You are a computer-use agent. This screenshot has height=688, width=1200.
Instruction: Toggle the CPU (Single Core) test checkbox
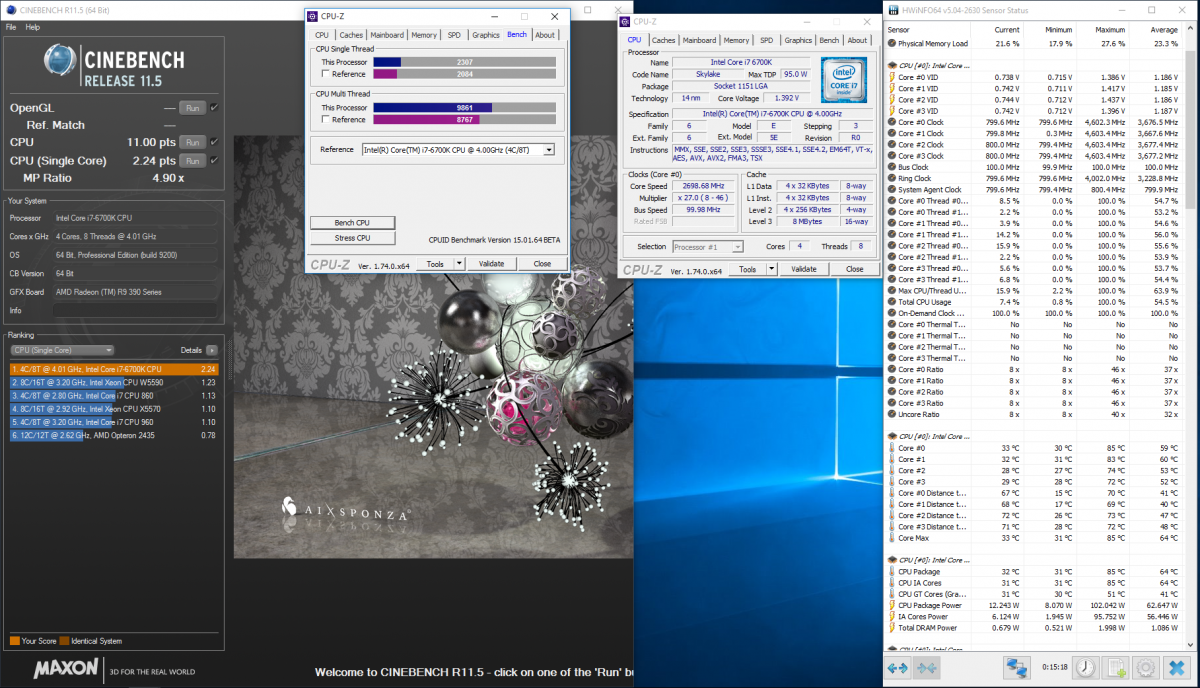pos(213,160)
